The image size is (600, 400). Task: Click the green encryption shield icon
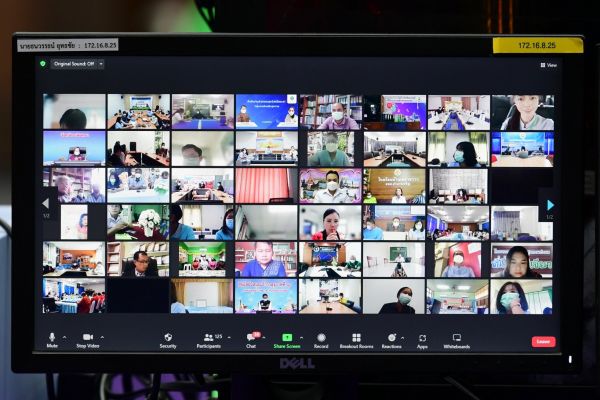tap(43, 64)
